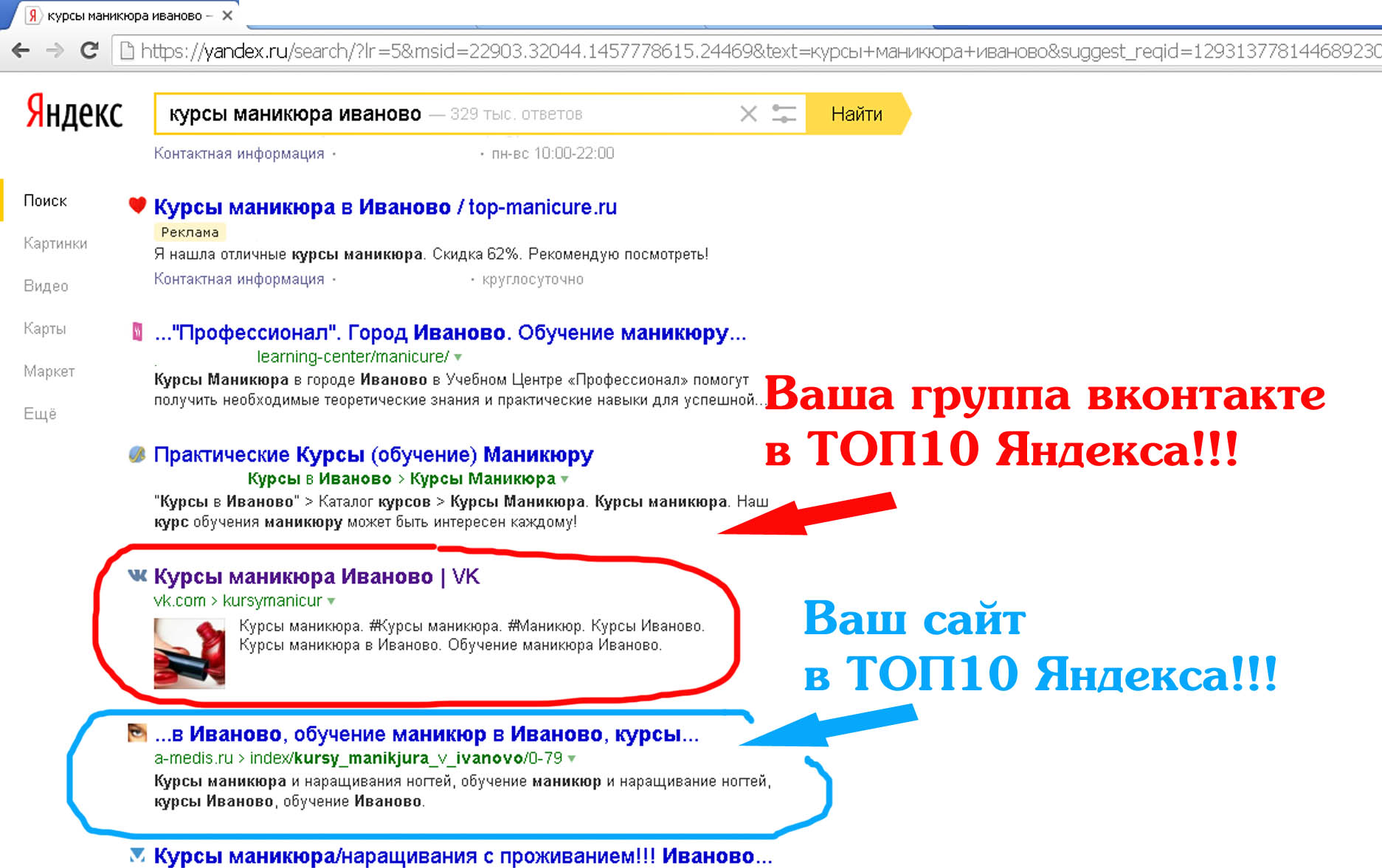
Task: Switch to the Маркет search section
Action: (x=49, y=371)
